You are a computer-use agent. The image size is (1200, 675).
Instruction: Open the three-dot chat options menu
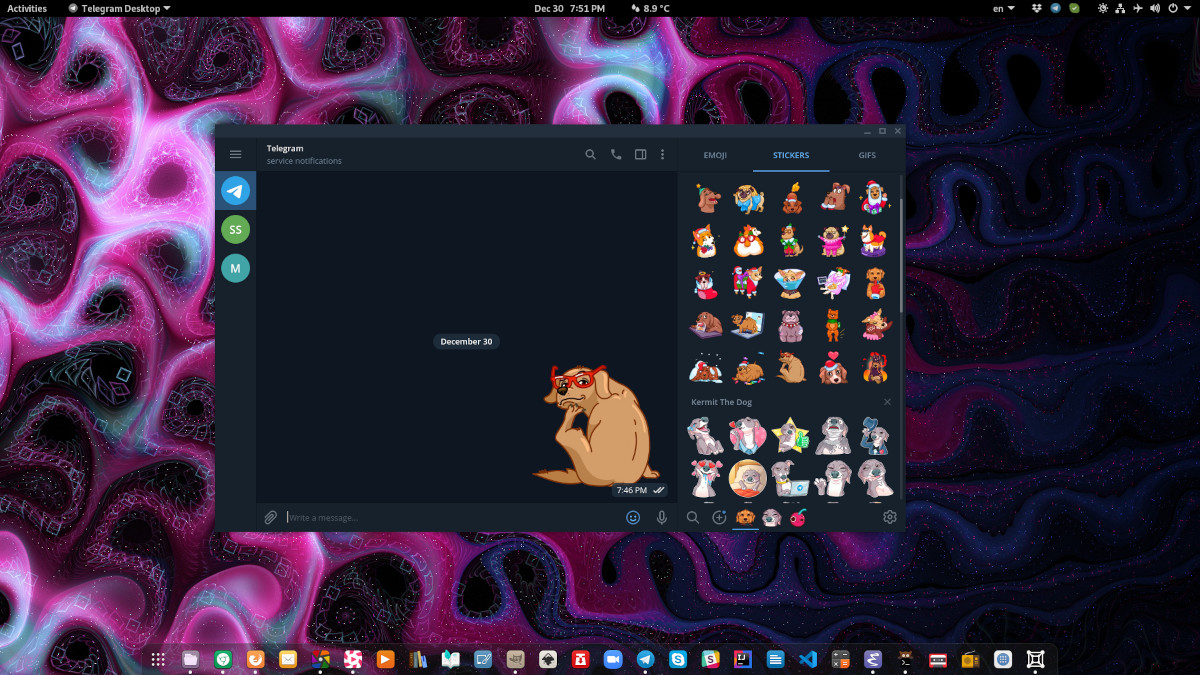coord(664,154)
